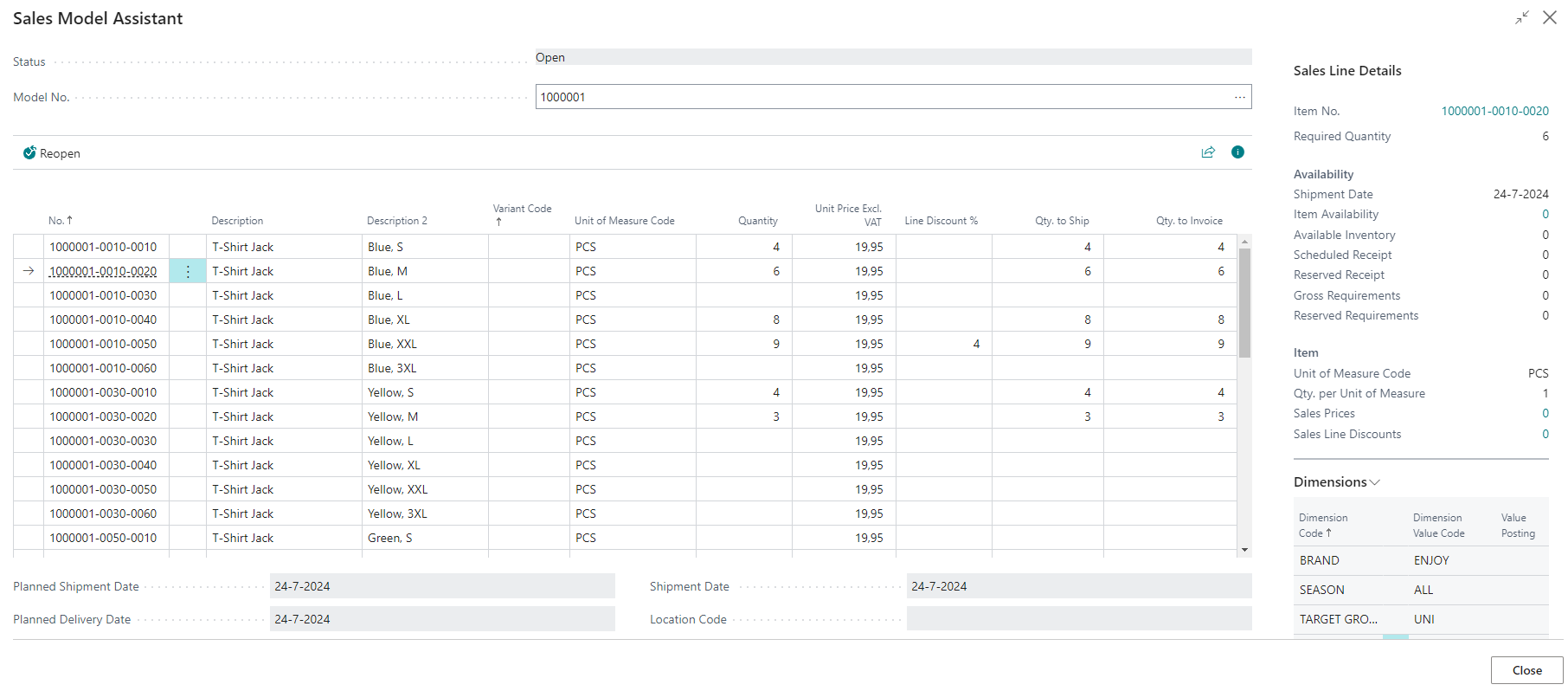Viewport: 1568px width, 691px height.
Task: Click the share icon above the lines grid
Action: 1208,152
